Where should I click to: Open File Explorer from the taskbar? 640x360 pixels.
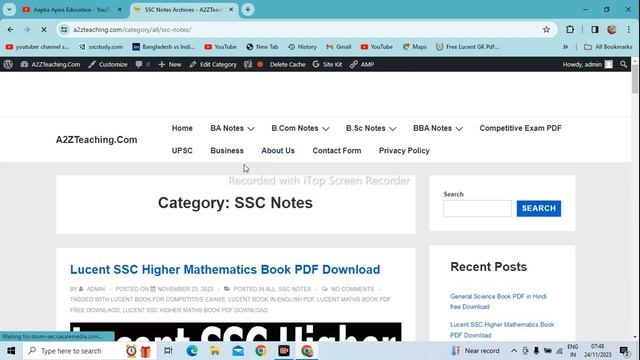[215, 351]
